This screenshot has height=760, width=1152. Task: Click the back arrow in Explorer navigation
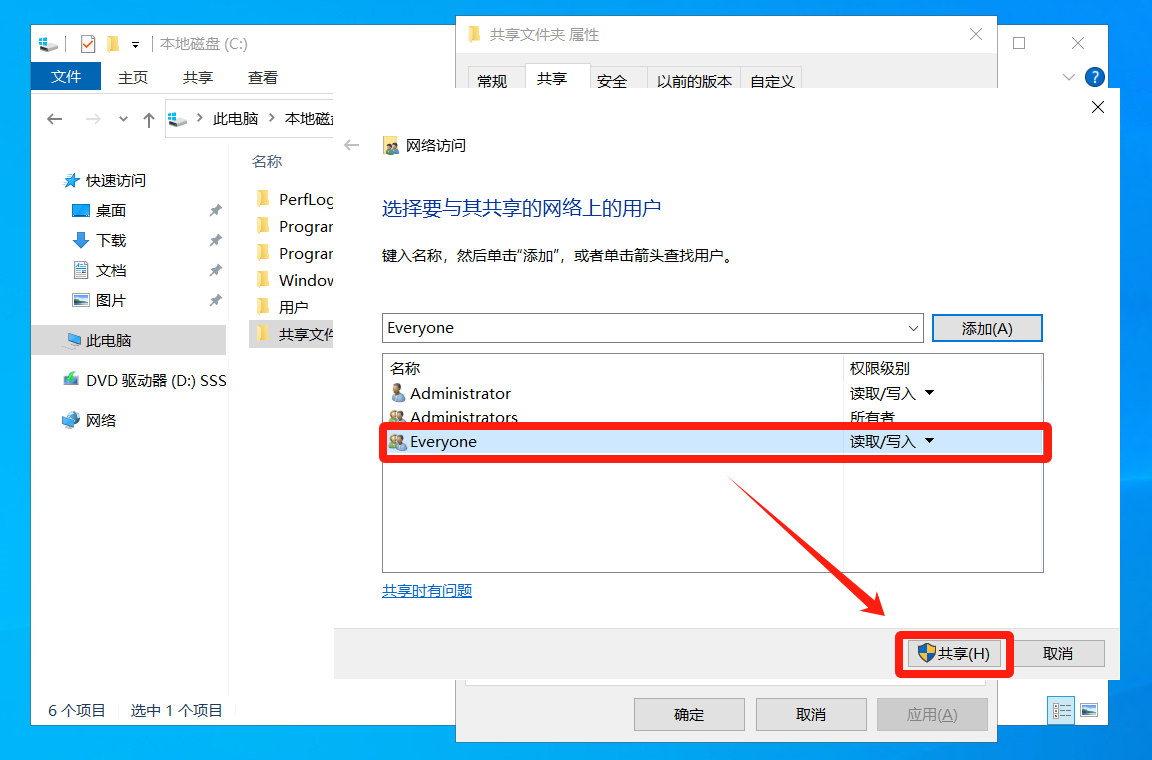[x=55, y=119]
